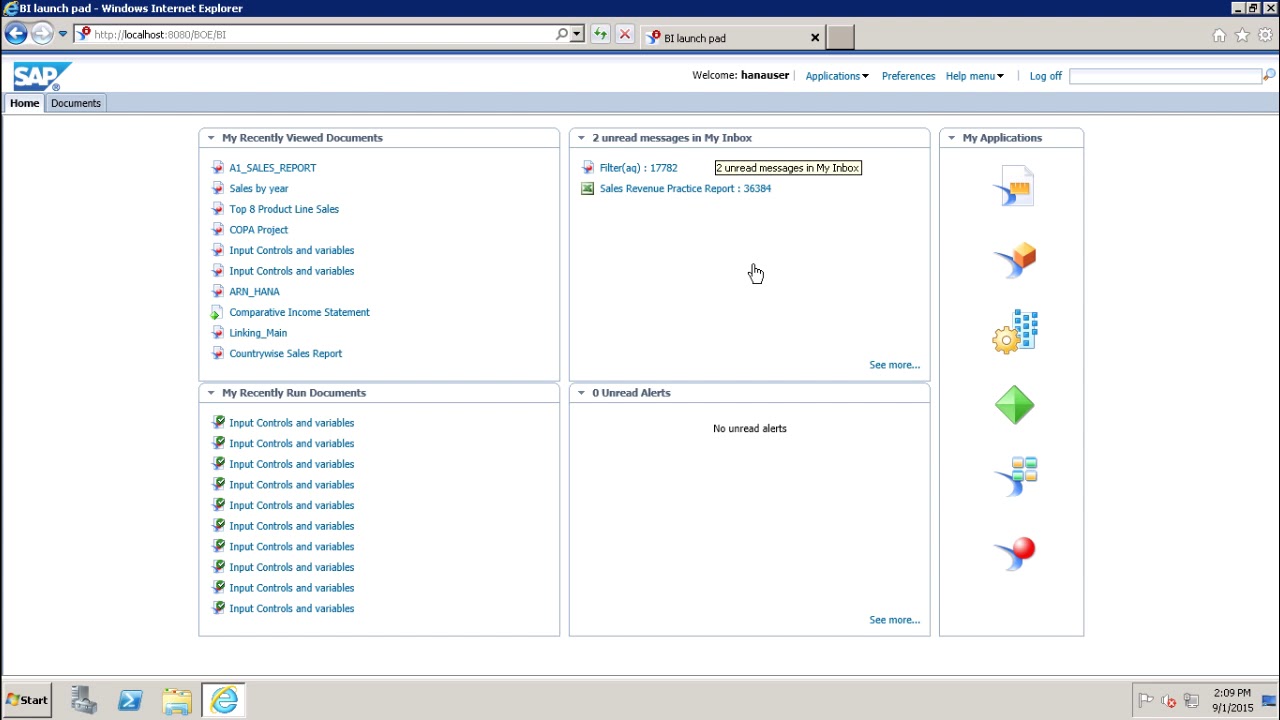Image resolution: width=1280 pixels, height=720 pixels.
Task: Open the Windows Explorer folder taskbar icon
Action: click(x=177, y=700)
